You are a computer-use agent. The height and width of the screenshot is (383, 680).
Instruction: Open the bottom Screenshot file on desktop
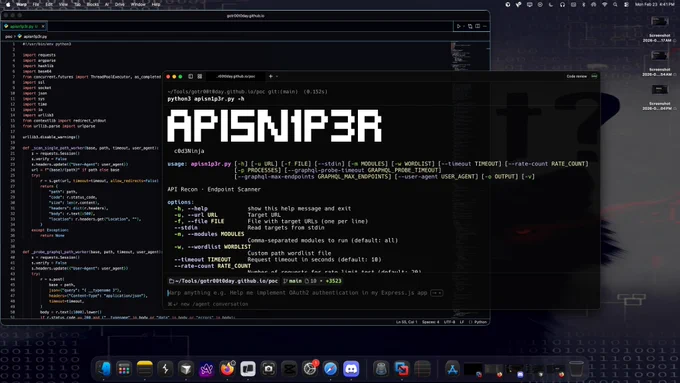click(660, 89)
